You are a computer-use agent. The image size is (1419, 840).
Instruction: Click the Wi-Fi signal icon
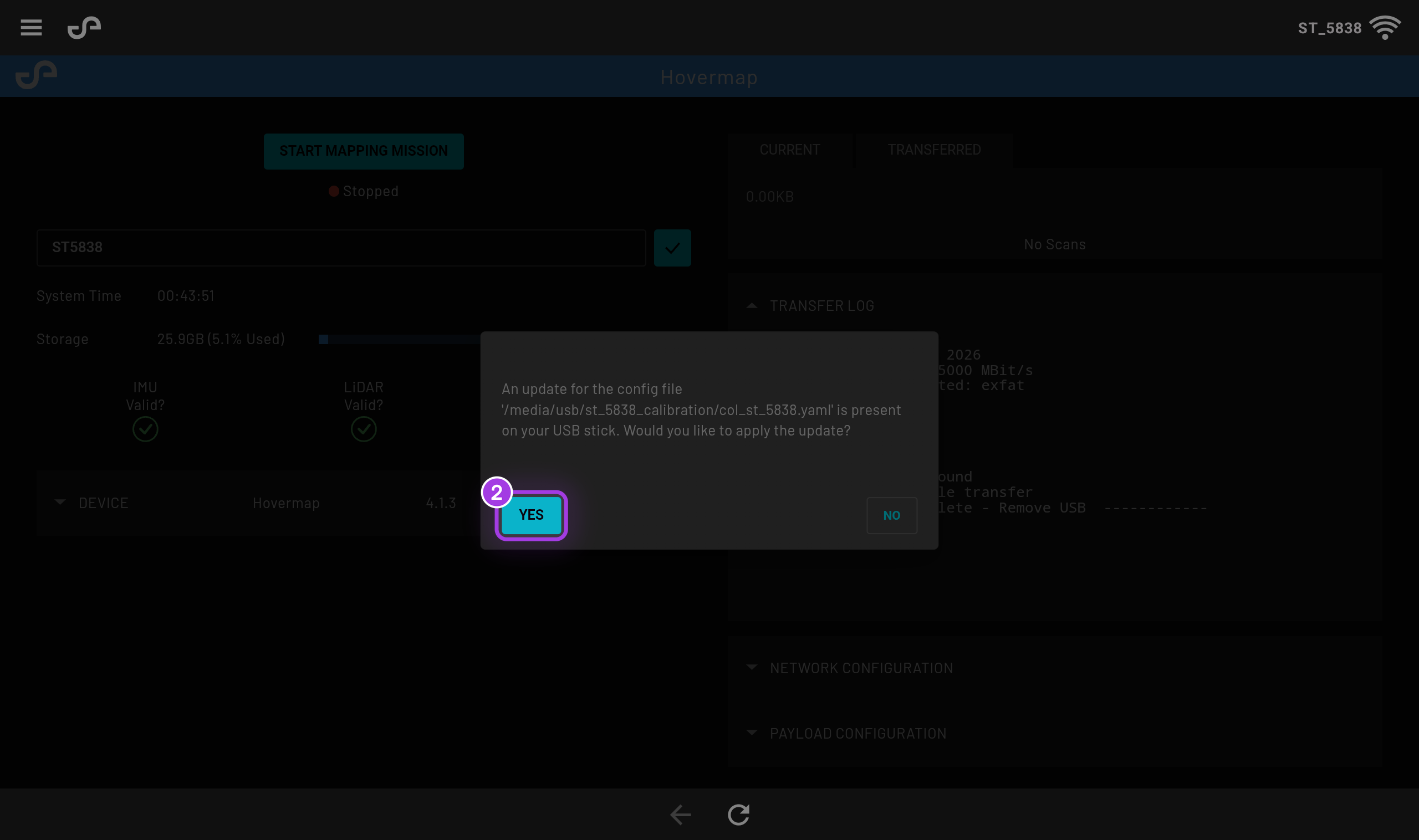pyautogui.click(x=1385, y=28)
